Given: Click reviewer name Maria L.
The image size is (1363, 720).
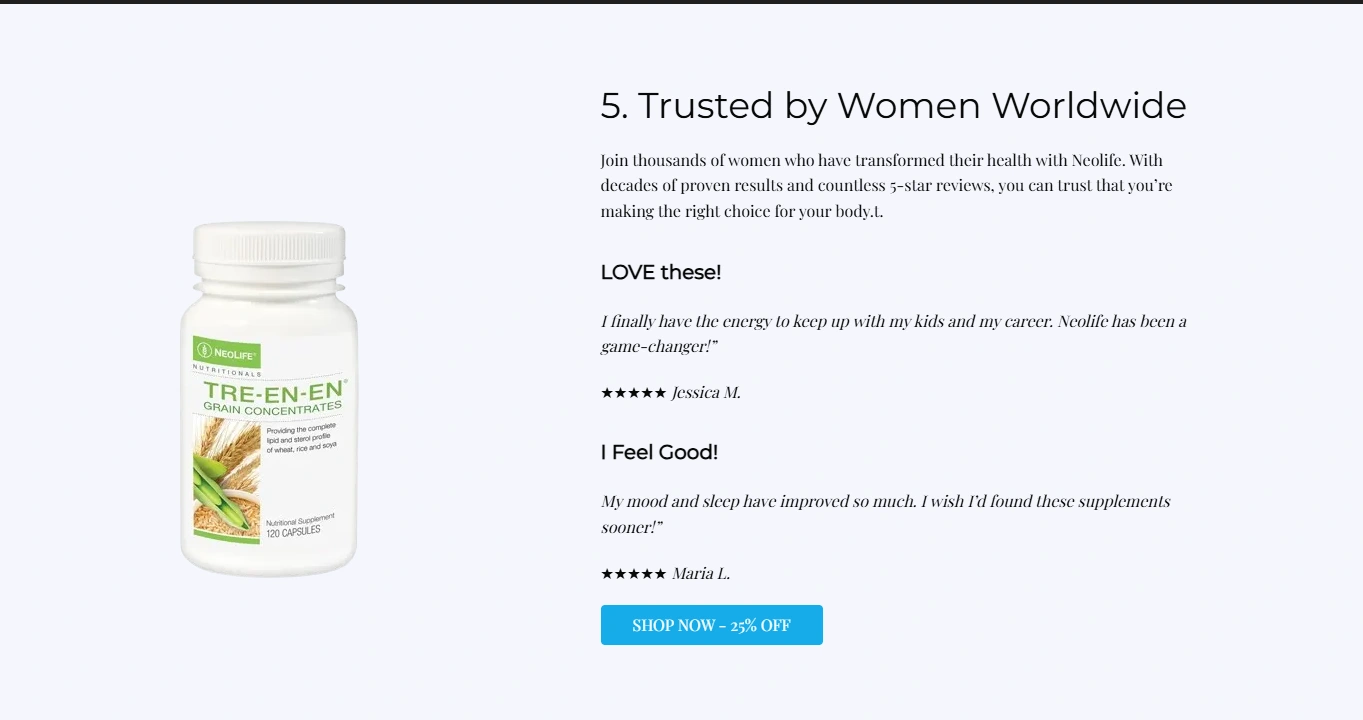Looking at the screenshot, I should coord(701,574).
